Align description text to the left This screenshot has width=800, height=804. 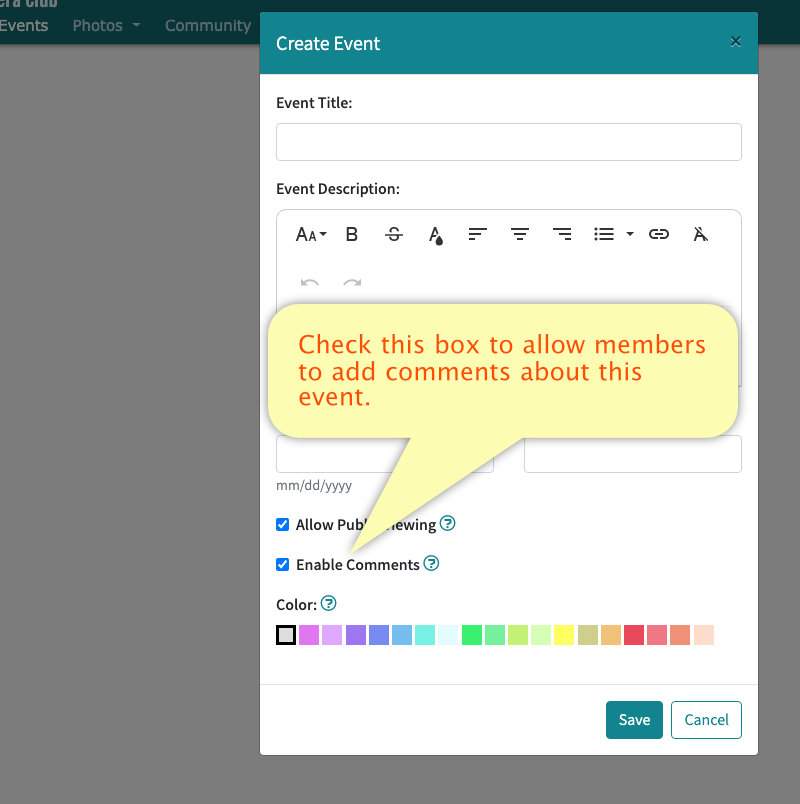point(477,234)
